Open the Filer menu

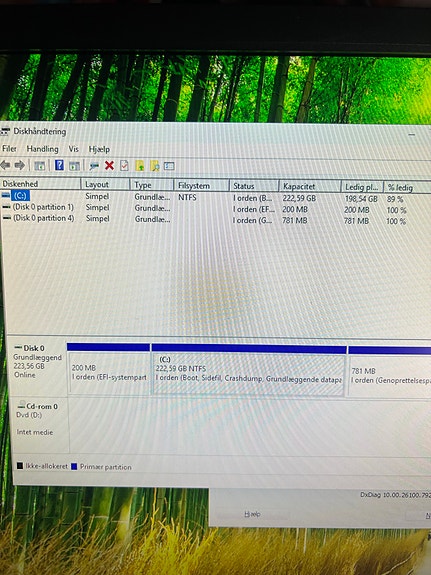[9, 149]
